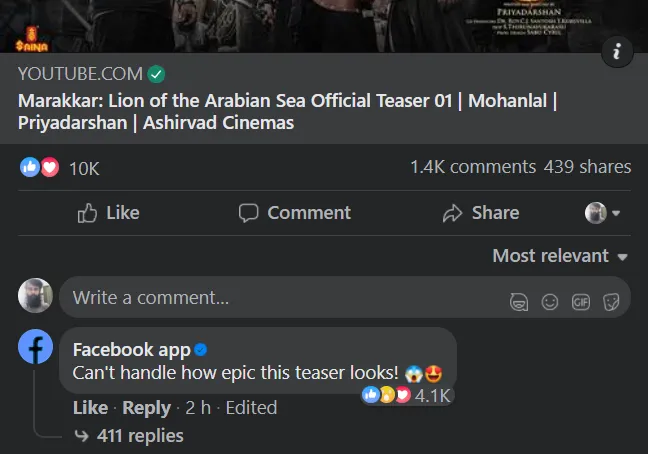Open the emoji picker in comment box
The height and width of the screenshot is (454, 648).
[x=549, y=302]
